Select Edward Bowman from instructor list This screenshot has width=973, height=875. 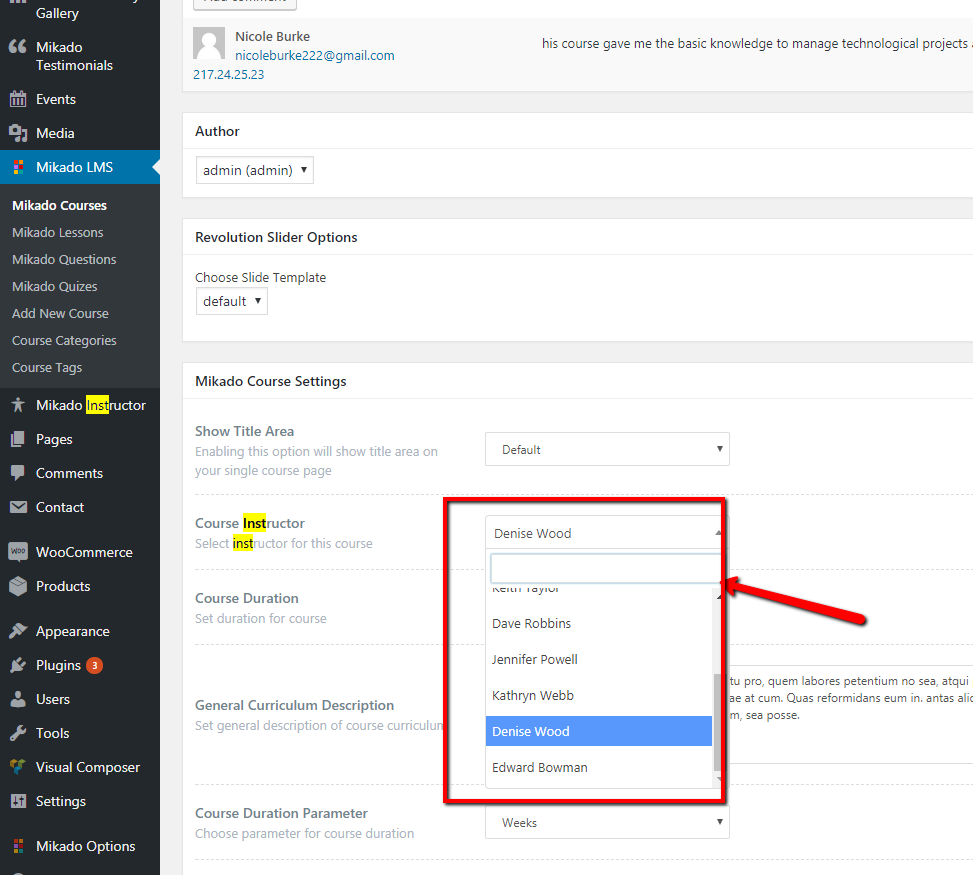pyautogui.click(x=599, y=767)
